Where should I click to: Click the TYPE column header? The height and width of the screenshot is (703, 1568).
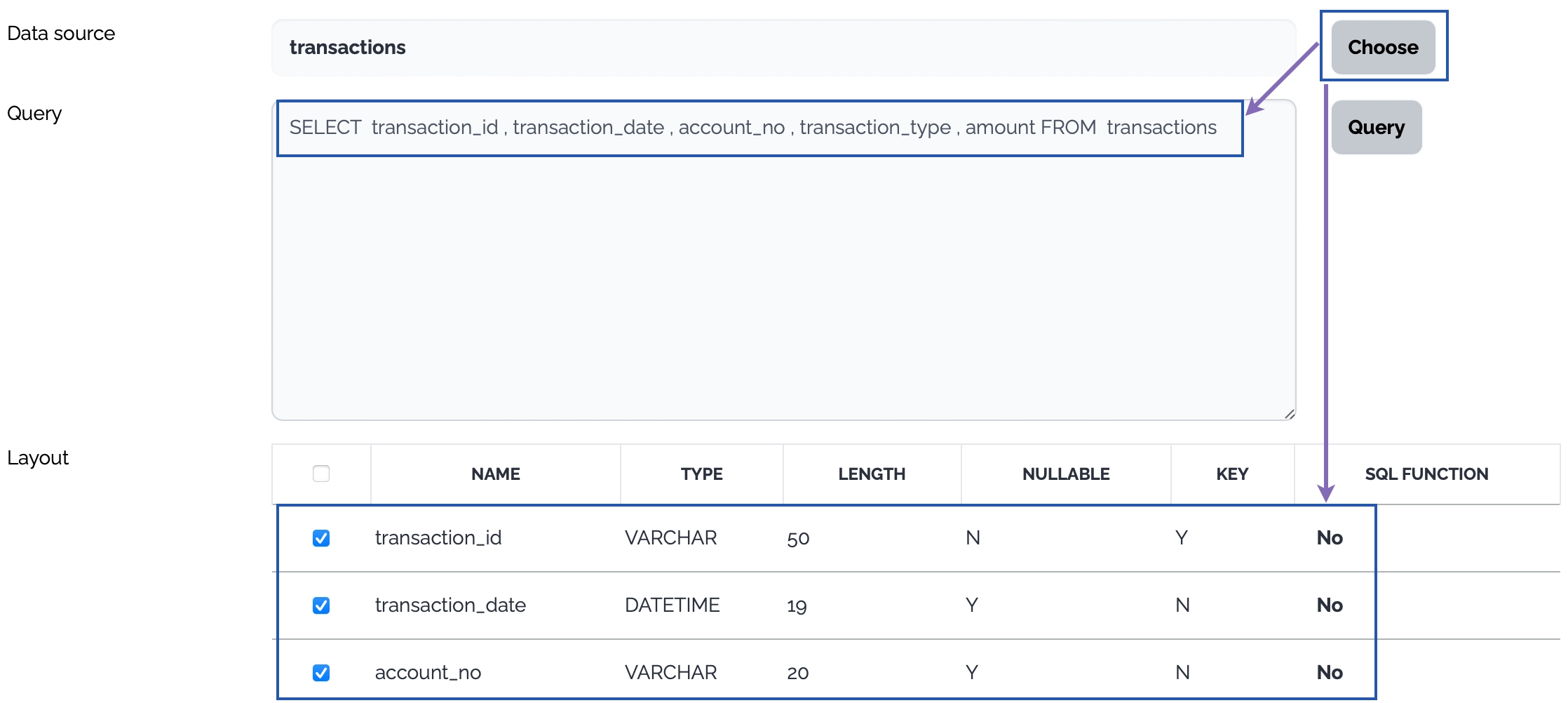701,474
